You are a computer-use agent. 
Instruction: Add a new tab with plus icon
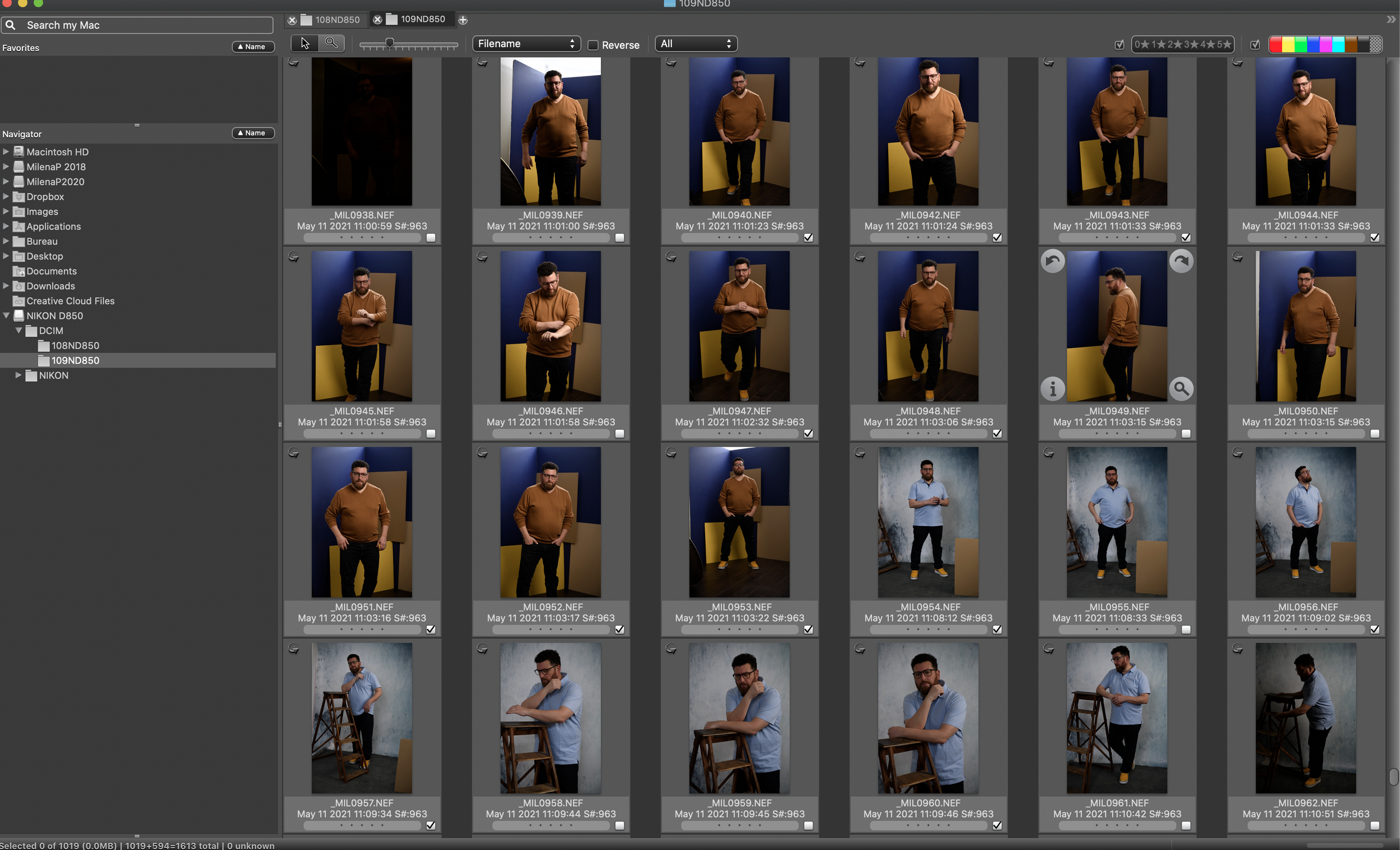click(463, 20)
